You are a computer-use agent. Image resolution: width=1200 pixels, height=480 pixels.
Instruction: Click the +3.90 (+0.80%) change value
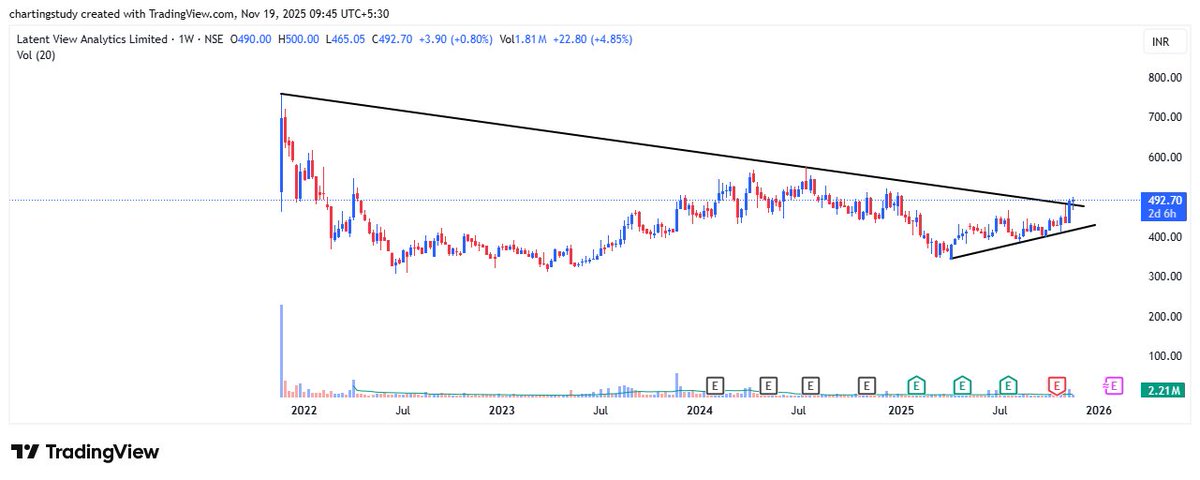coord(457,40)
